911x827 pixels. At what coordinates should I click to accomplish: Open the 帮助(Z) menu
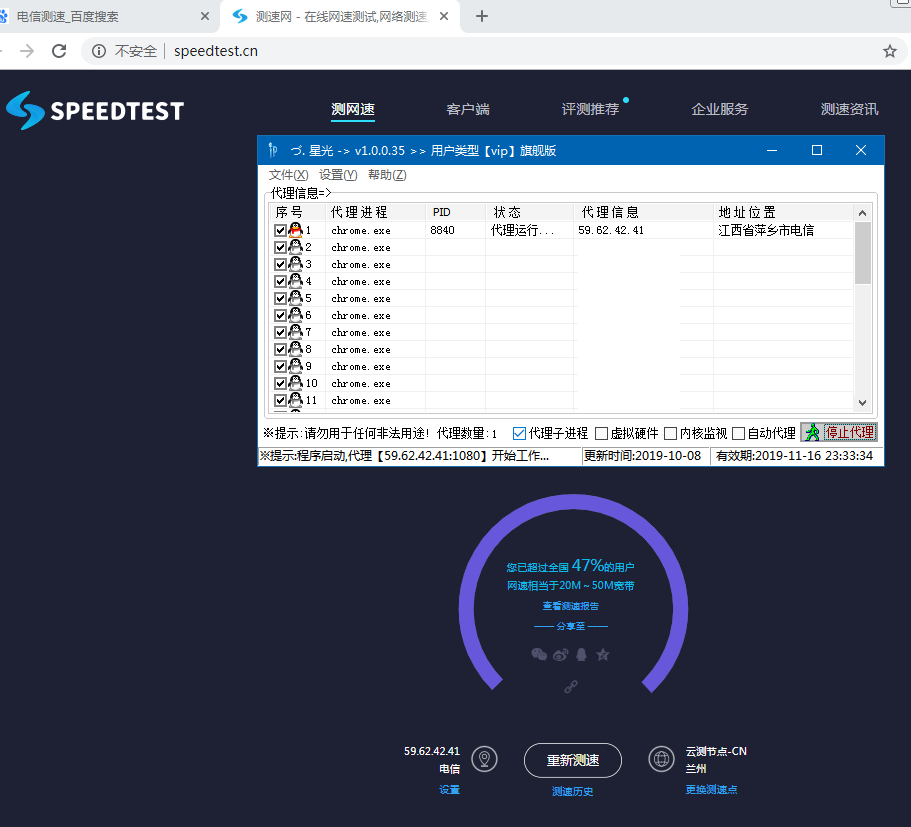pos(387,175)
